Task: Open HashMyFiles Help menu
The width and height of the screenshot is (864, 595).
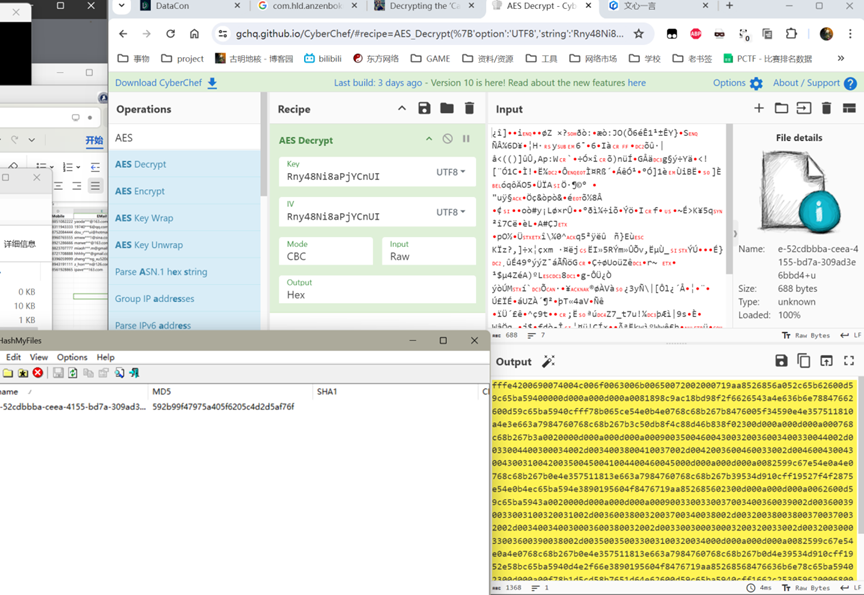Action: [105, 357]
